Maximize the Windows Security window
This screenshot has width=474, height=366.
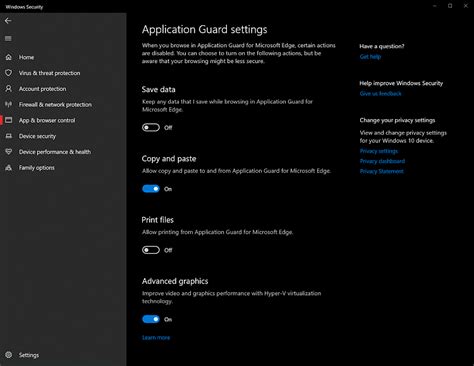pos(450,6)
